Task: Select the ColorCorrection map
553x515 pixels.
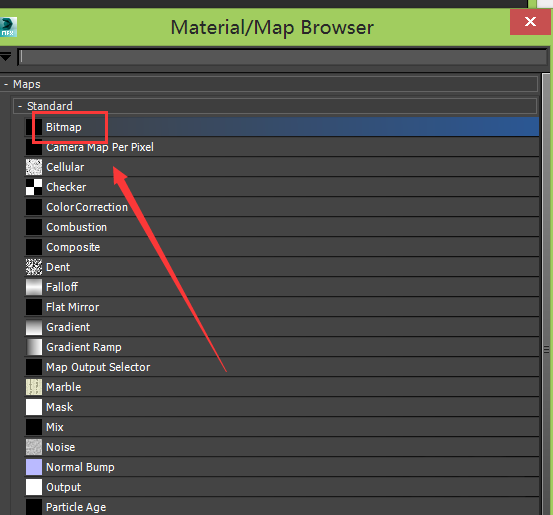Action: (282, 207)
